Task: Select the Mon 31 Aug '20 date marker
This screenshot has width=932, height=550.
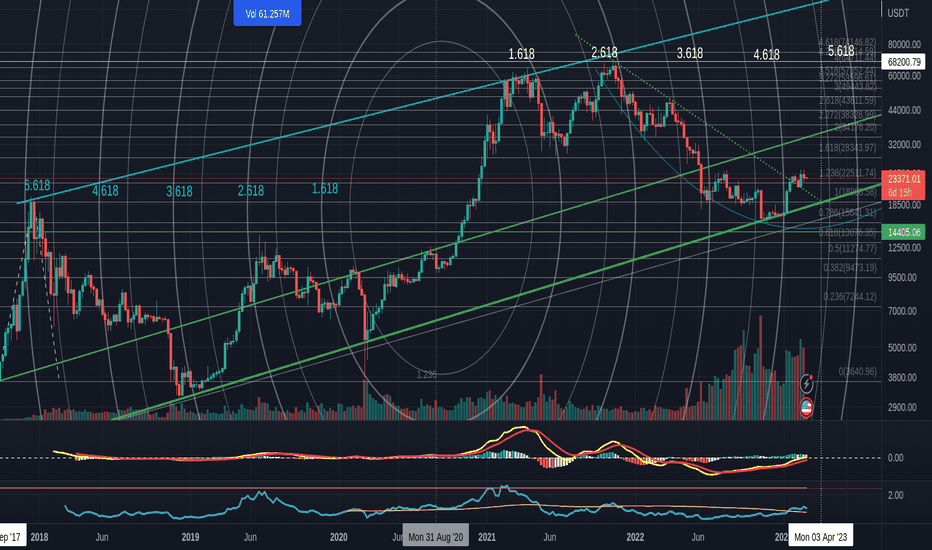Action: point(436,537)
